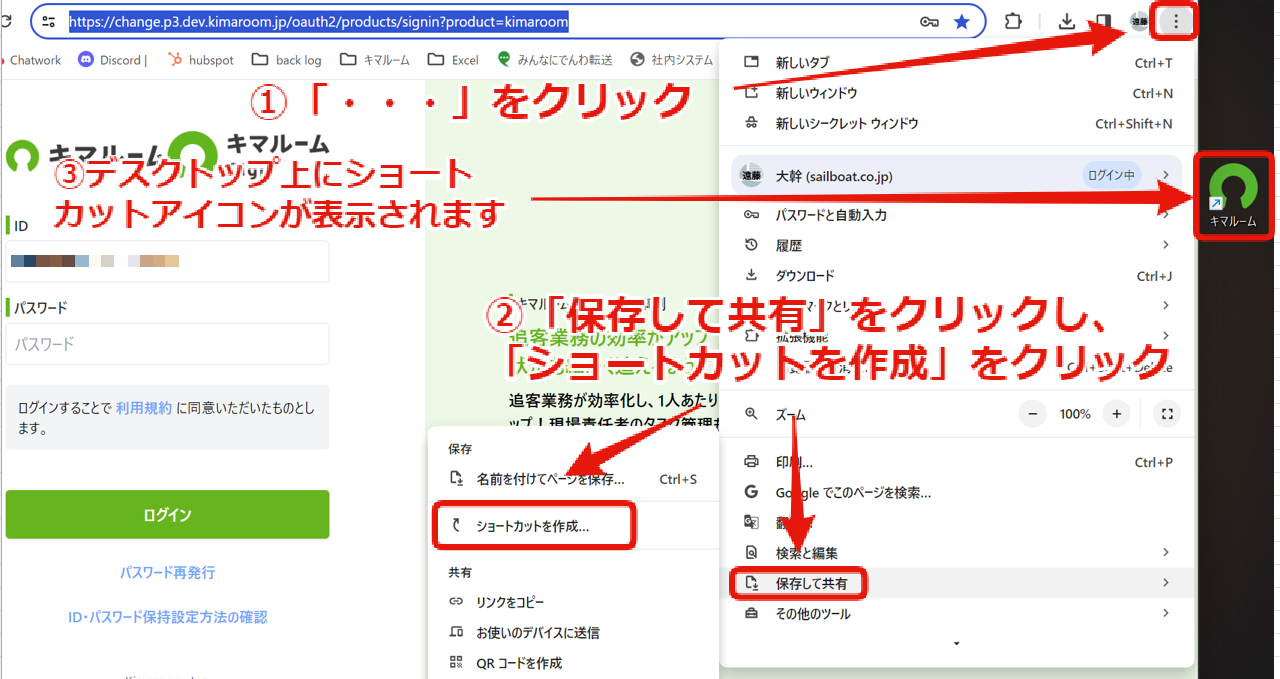Click the パスワード input field
Viewport: 1280px width, 679px height.
pyautogui.click(x=167, y=344)
